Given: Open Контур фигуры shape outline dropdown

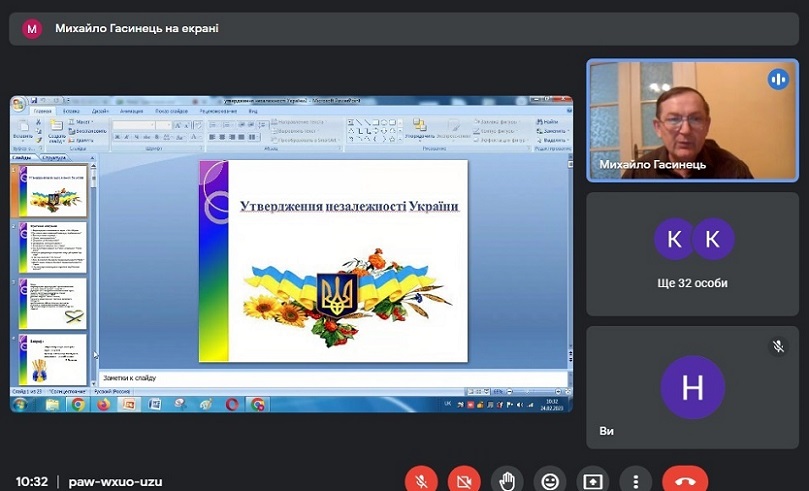Looking at the screenshot, I should tap(496, 131).
